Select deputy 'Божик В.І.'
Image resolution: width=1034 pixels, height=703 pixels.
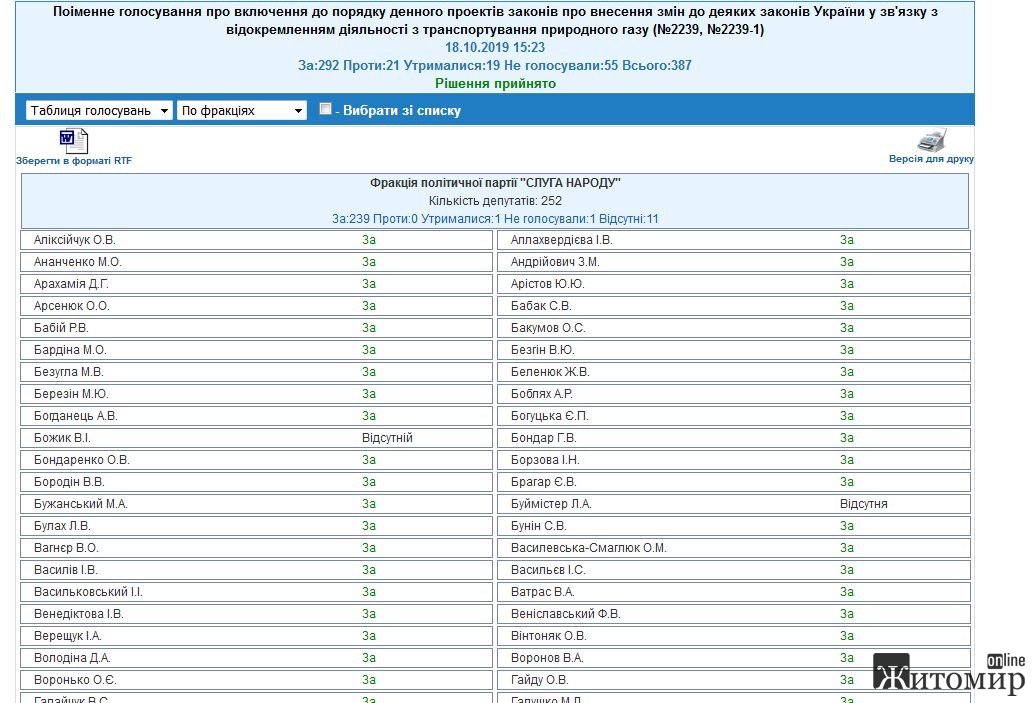[62, 438]
